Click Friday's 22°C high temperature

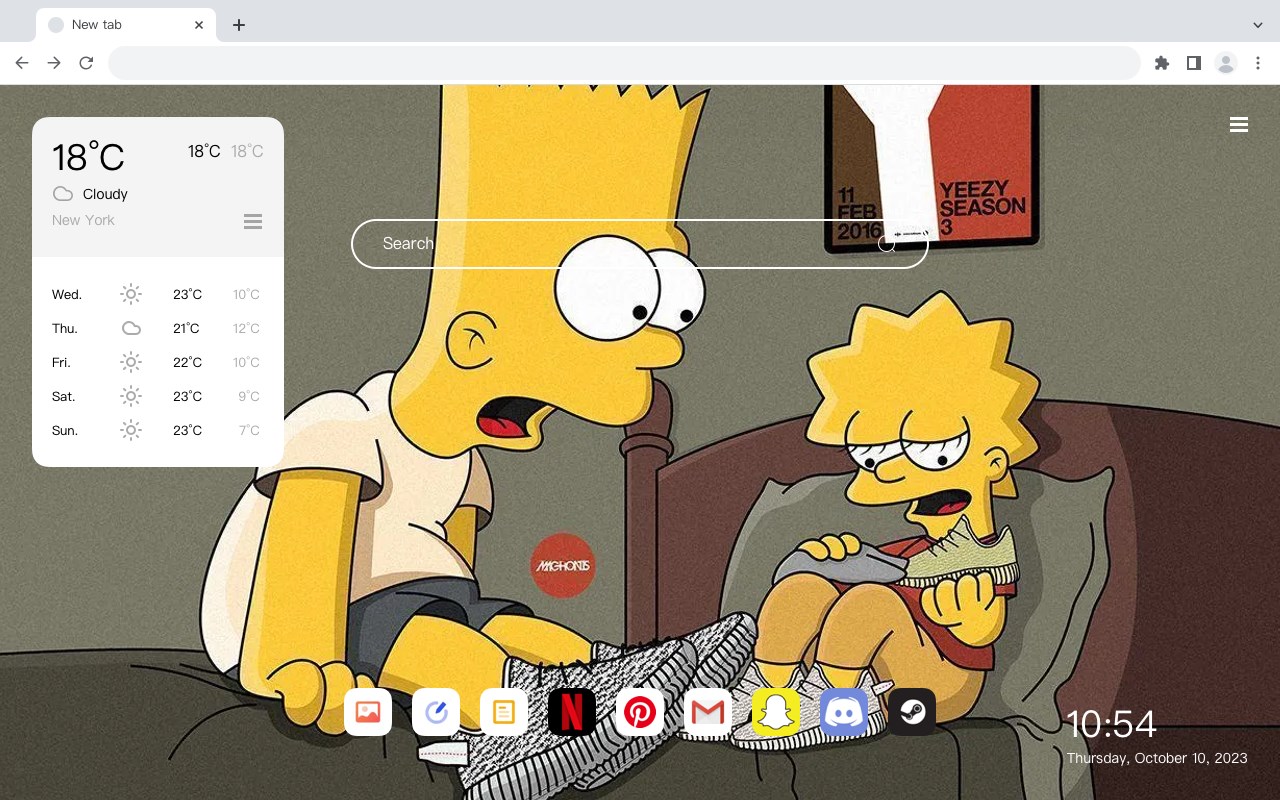[187, 362]
